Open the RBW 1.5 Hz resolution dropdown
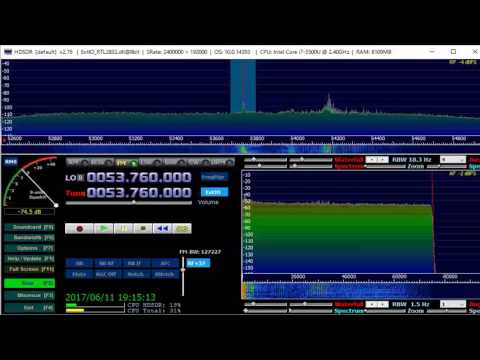This screenshot has height=360, width=480. 377,304
